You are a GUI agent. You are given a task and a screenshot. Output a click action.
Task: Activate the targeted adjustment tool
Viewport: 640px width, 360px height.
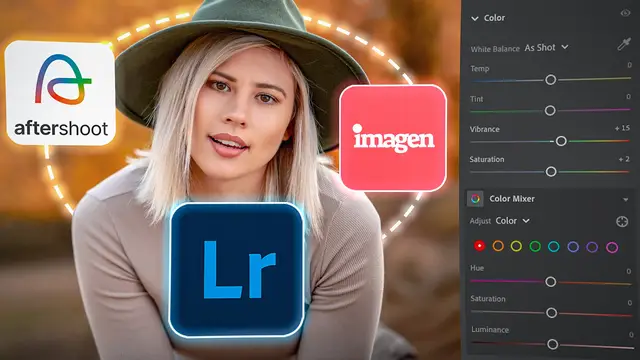(x=622, y=222)
